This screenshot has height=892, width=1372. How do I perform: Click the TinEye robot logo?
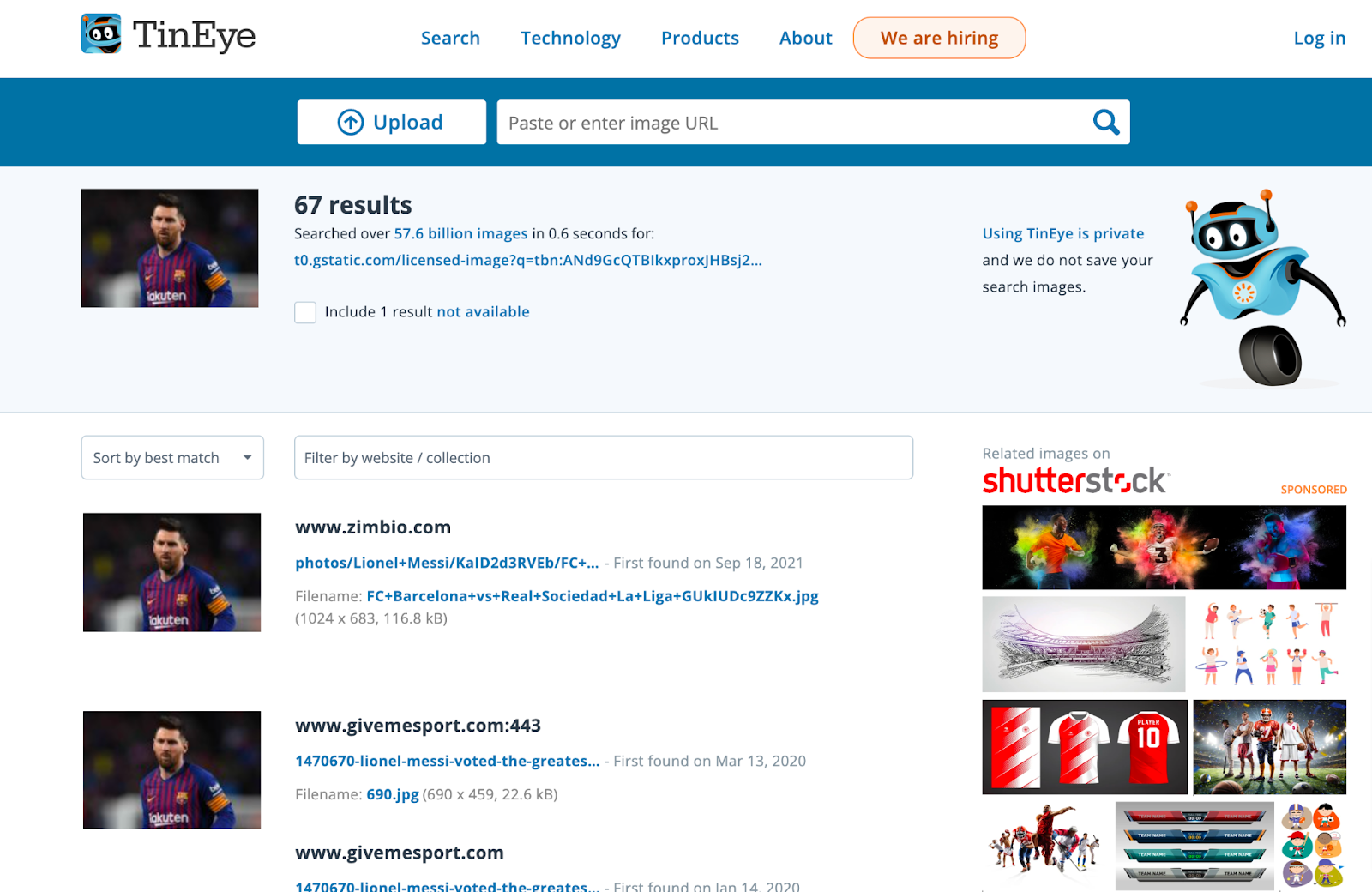click(x=102, y=34)
